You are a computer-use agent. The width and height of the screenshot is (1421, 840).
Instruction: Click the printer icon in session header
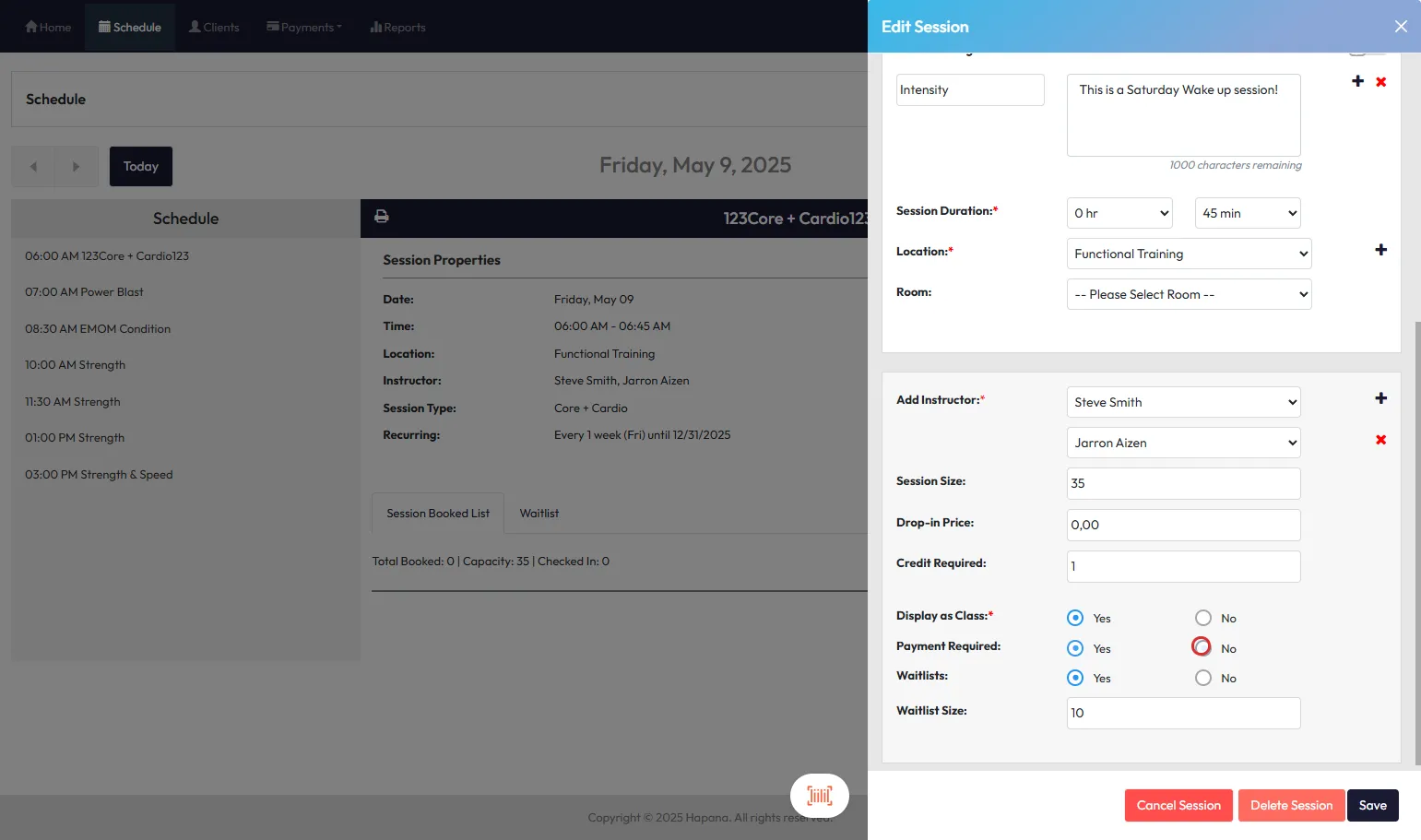pos(381,217)
